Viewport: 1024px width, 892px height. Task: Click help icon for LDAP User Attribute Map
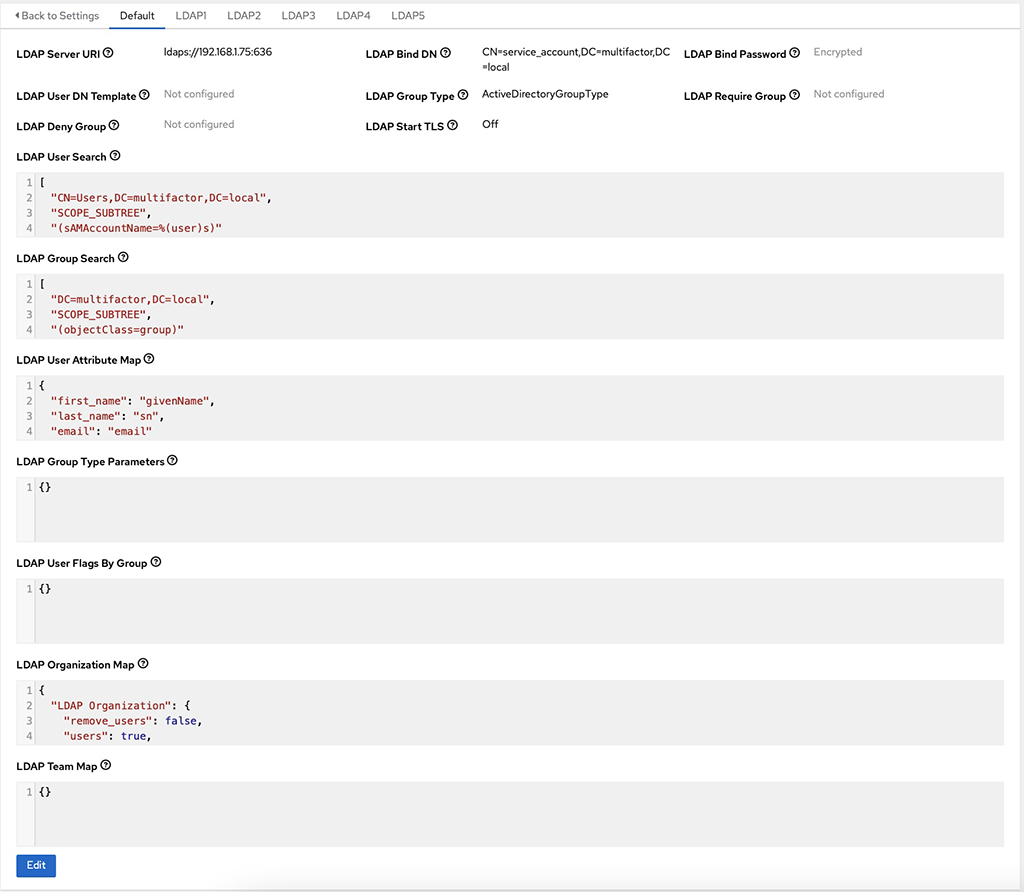(149, 359)
